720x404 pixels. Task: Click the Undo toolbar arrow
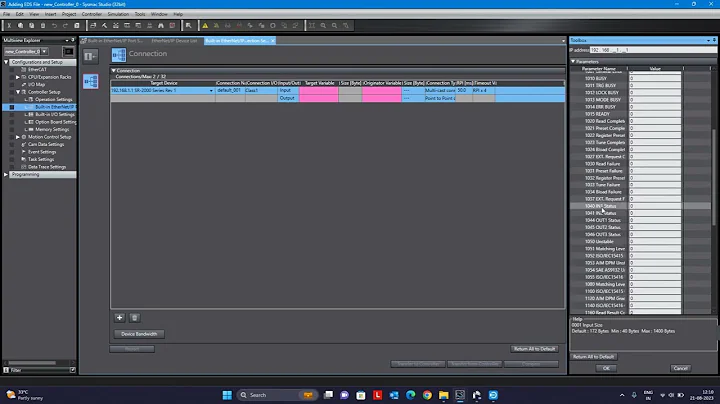click(54, 26)
